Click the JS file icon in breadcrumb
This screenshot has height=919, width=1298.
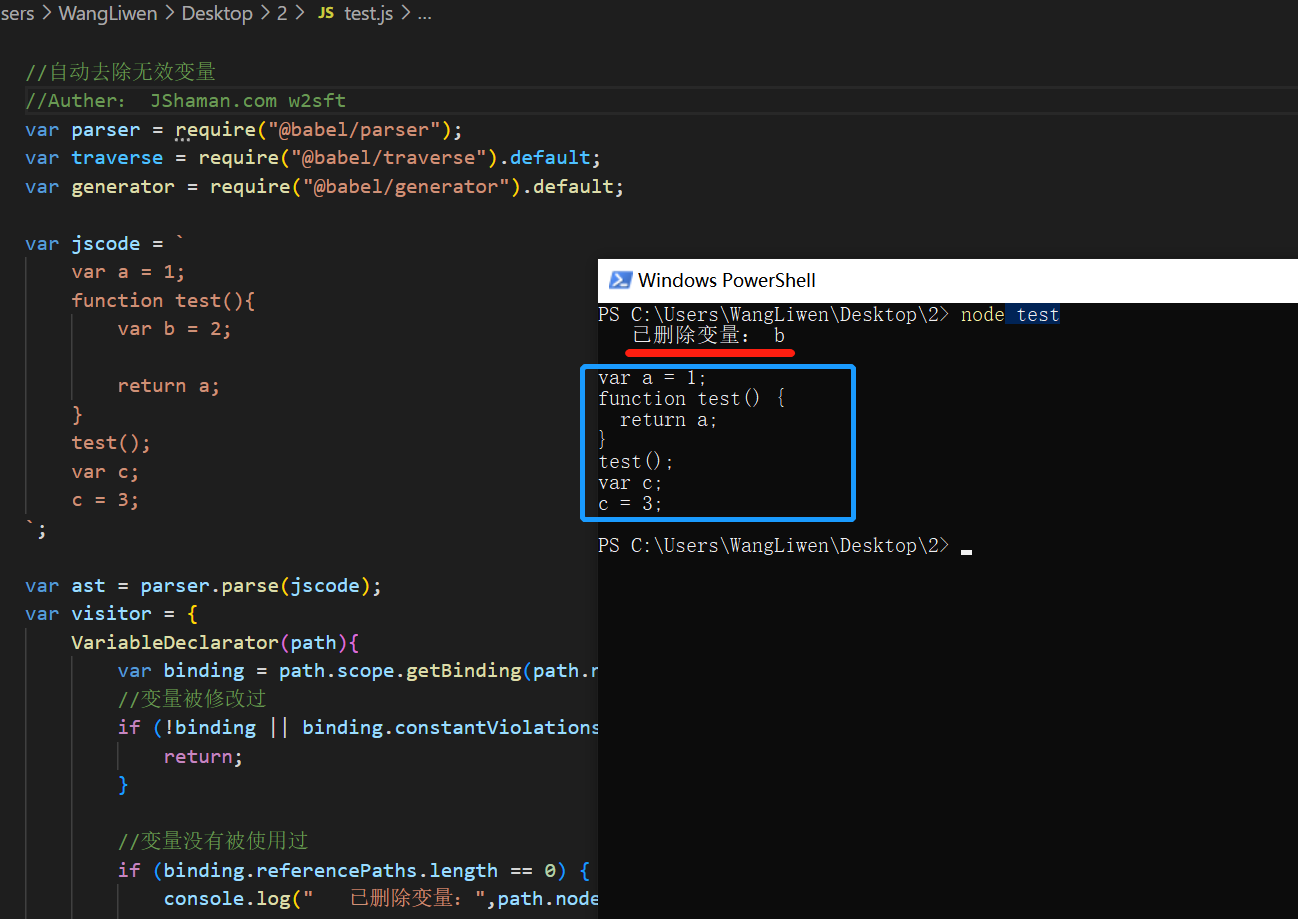325,15
